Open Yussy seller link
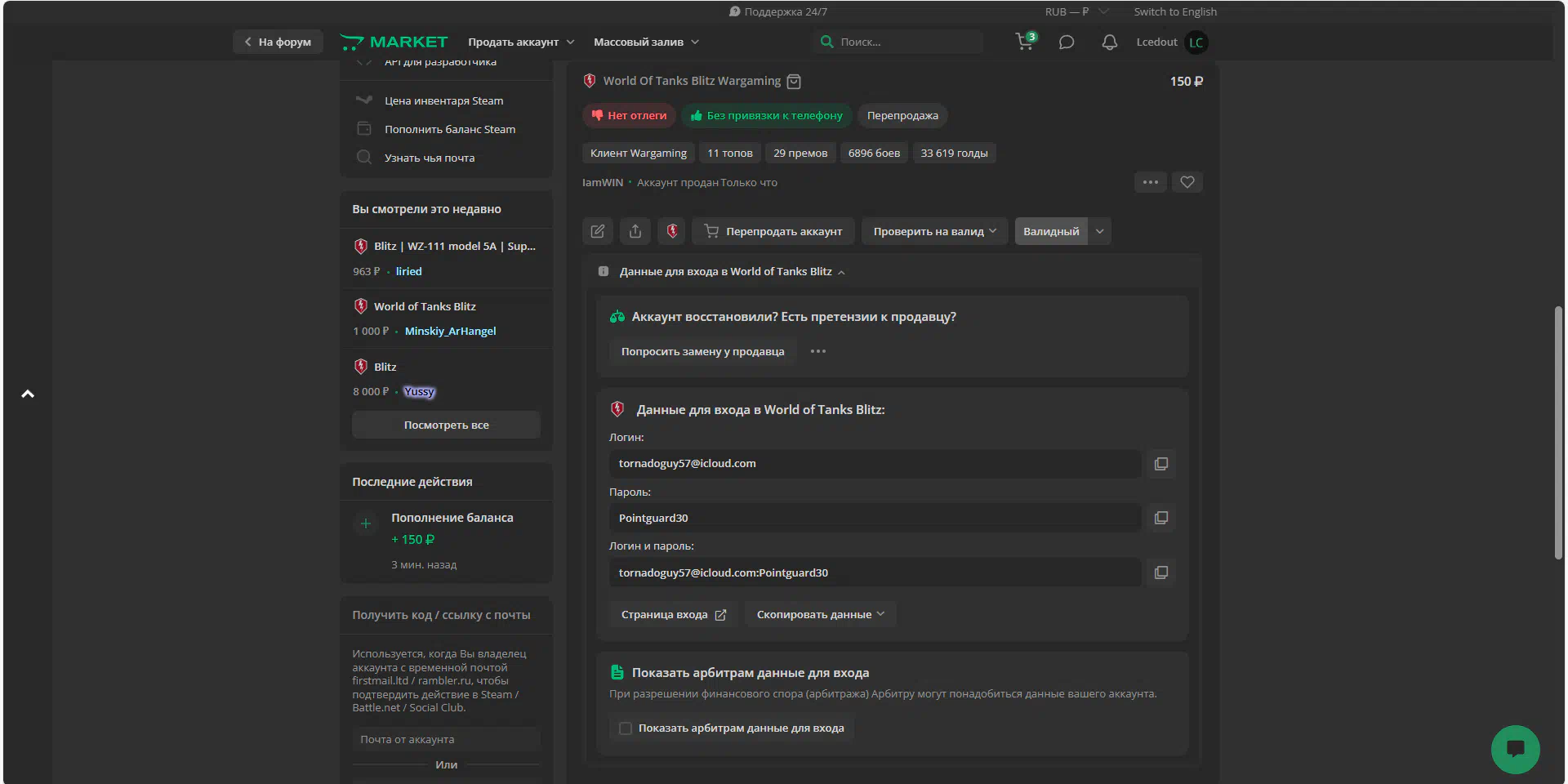 (419, 391)
